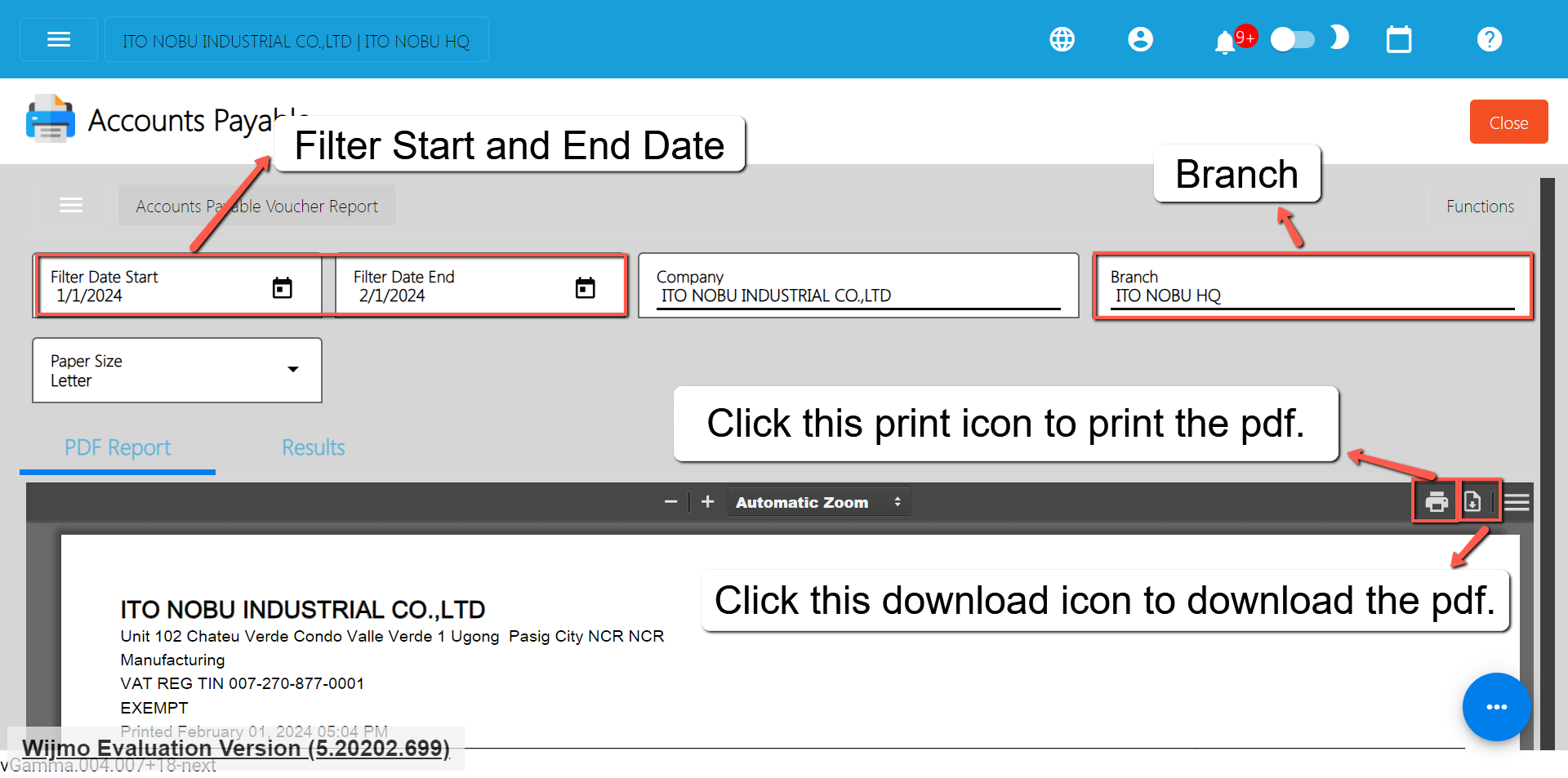Image resolution: width=1568 pixels, height=778 pixels.
Task: Toggle the dark mode switch
Action: click(1292, 39)
